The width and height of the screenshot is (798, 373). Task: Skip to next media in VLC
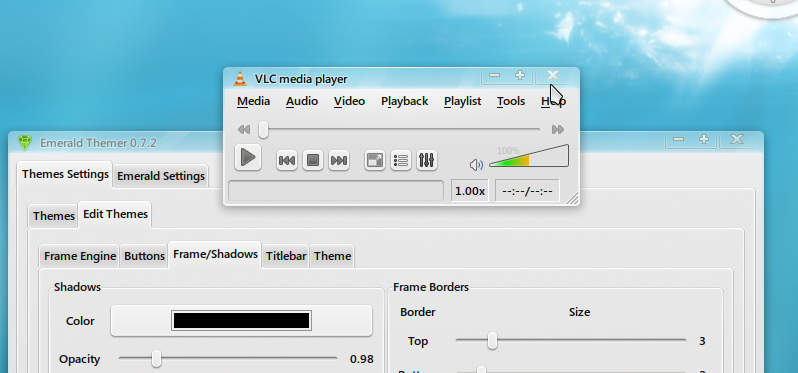click(339, 161)
